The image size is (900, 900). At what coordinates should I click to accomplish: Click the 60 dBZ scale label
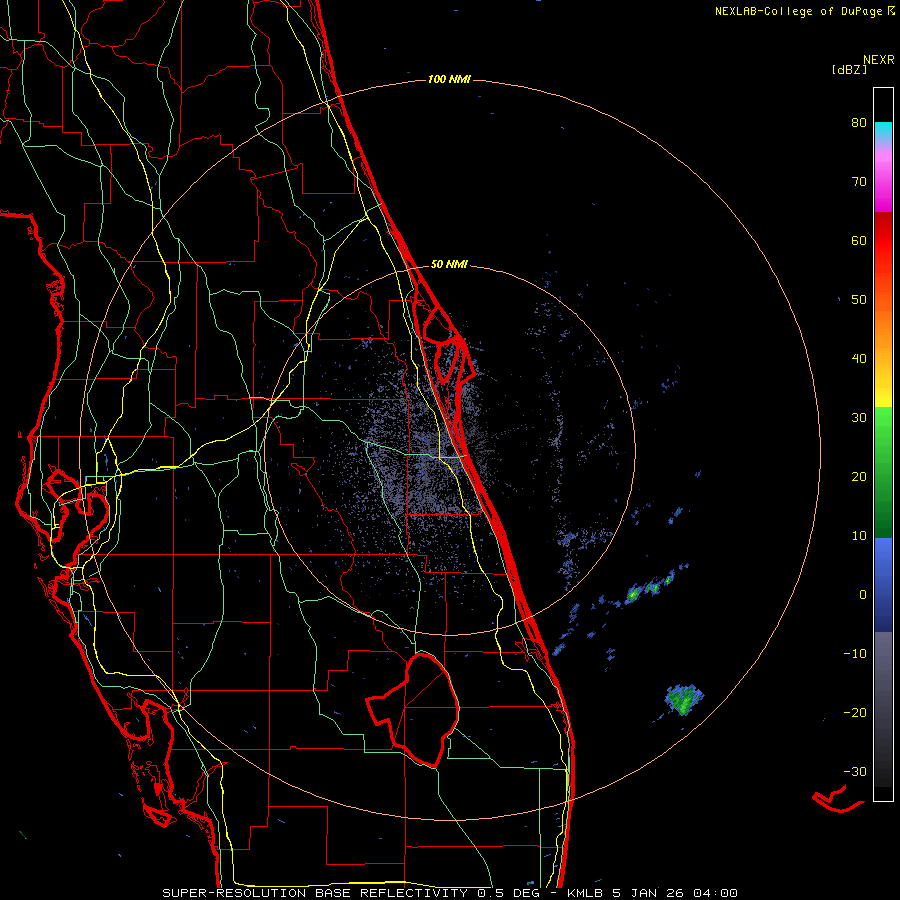859,240
